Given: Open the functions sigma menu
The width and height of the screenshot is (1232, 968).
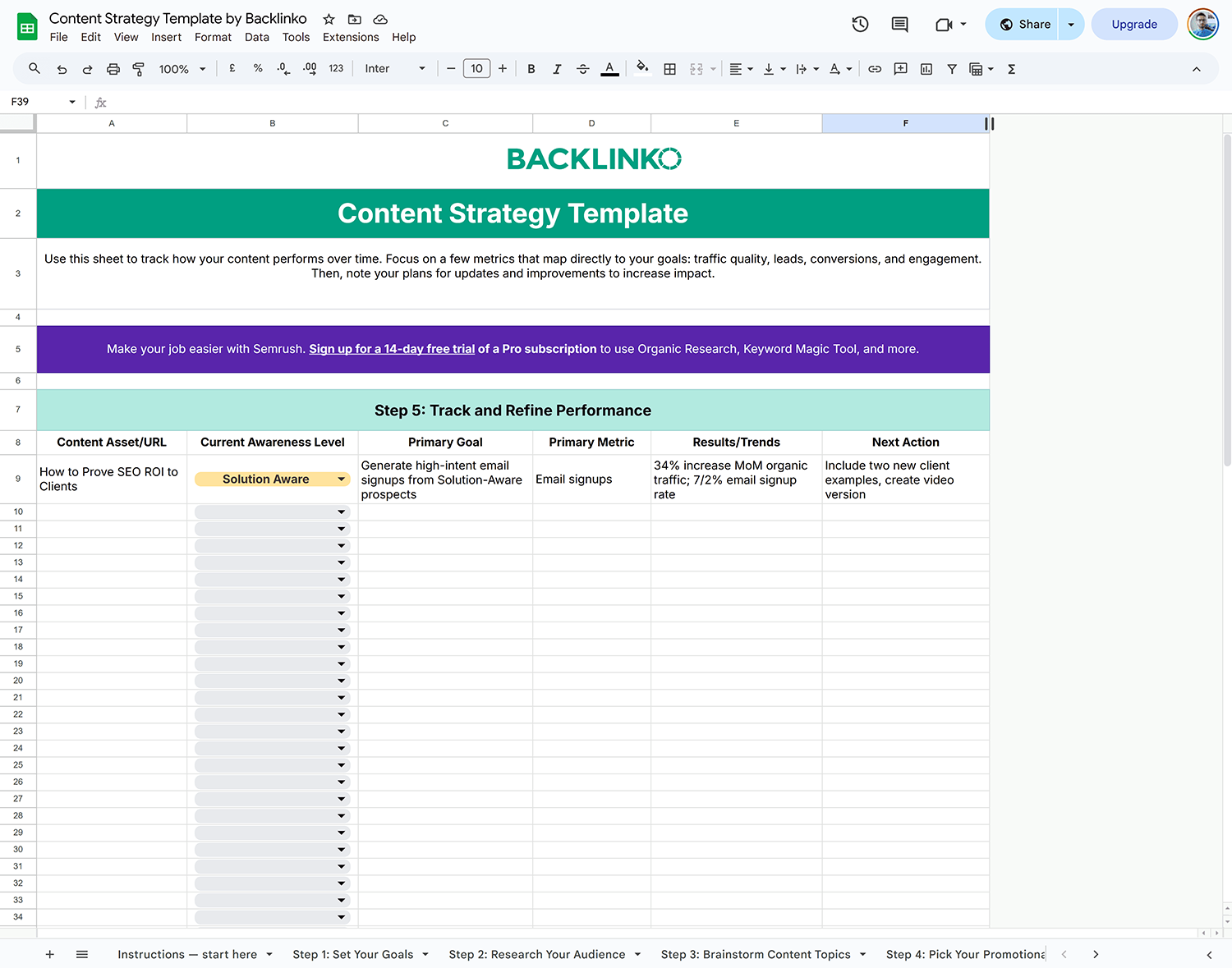Looking at the screenshot, I should coord(1012,70).
